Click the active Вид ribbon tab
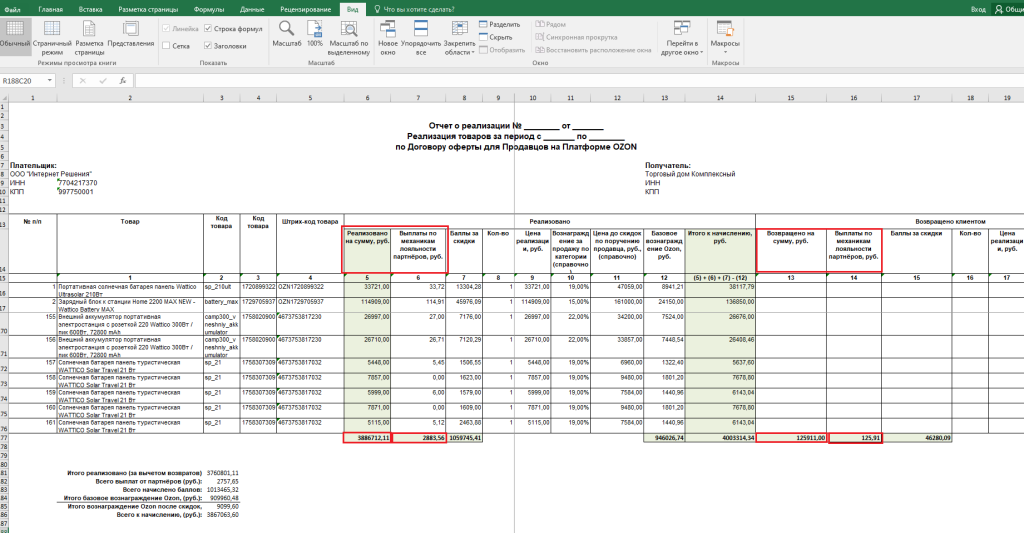This screenshot has width=1024, height=533. coord(353,10)
